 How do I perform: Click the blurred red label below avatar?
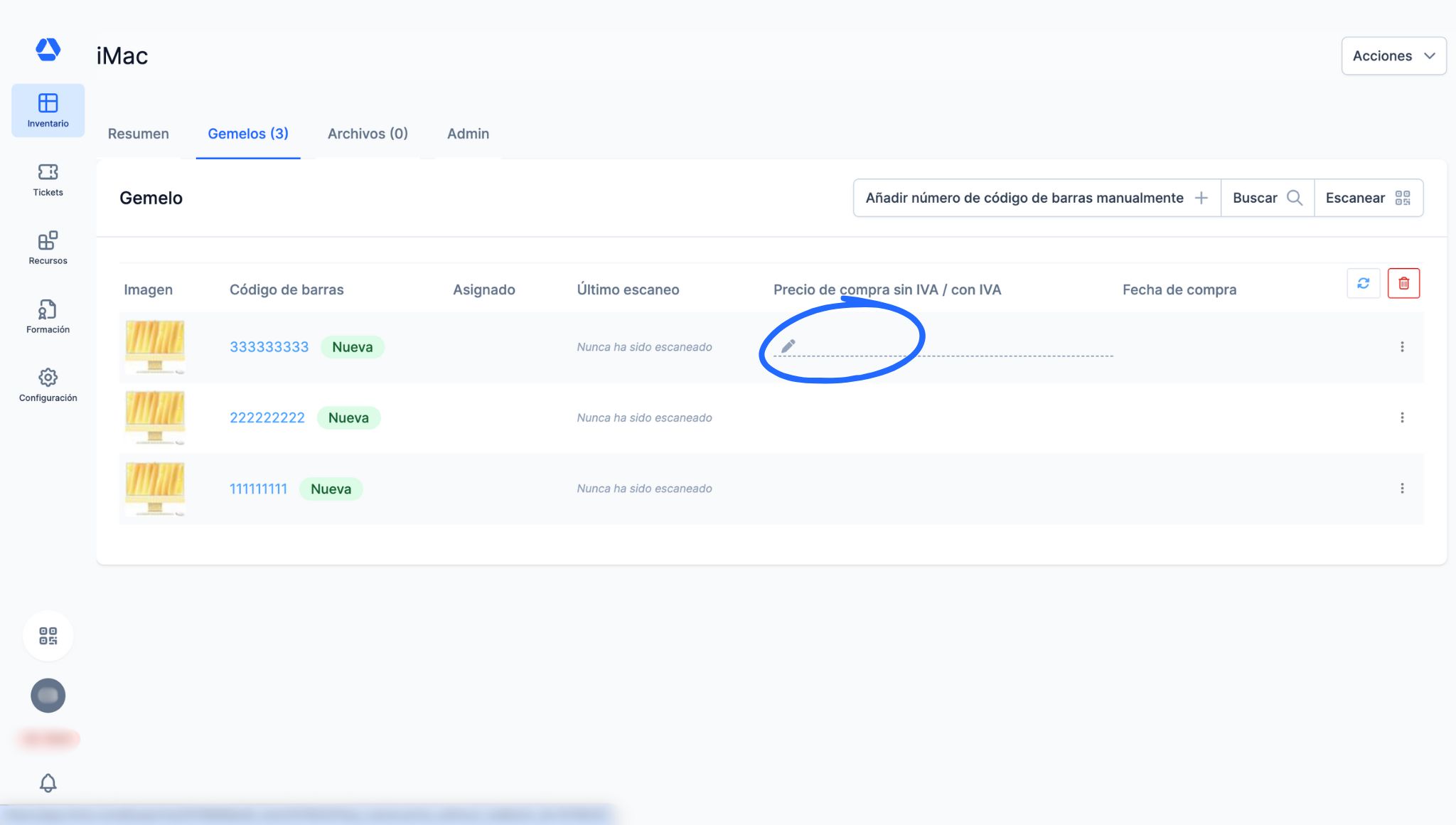coord(48,740)
